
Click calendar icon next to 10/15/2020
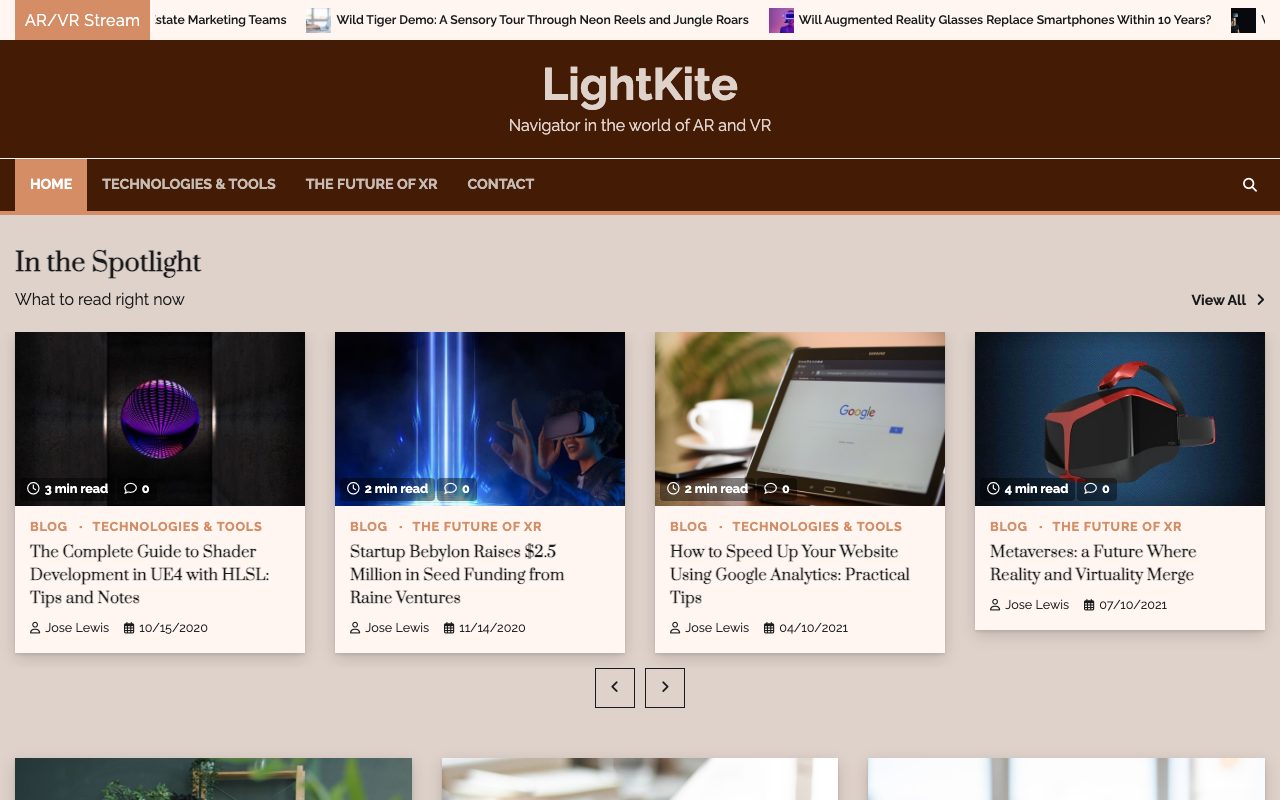coord(129,628)
